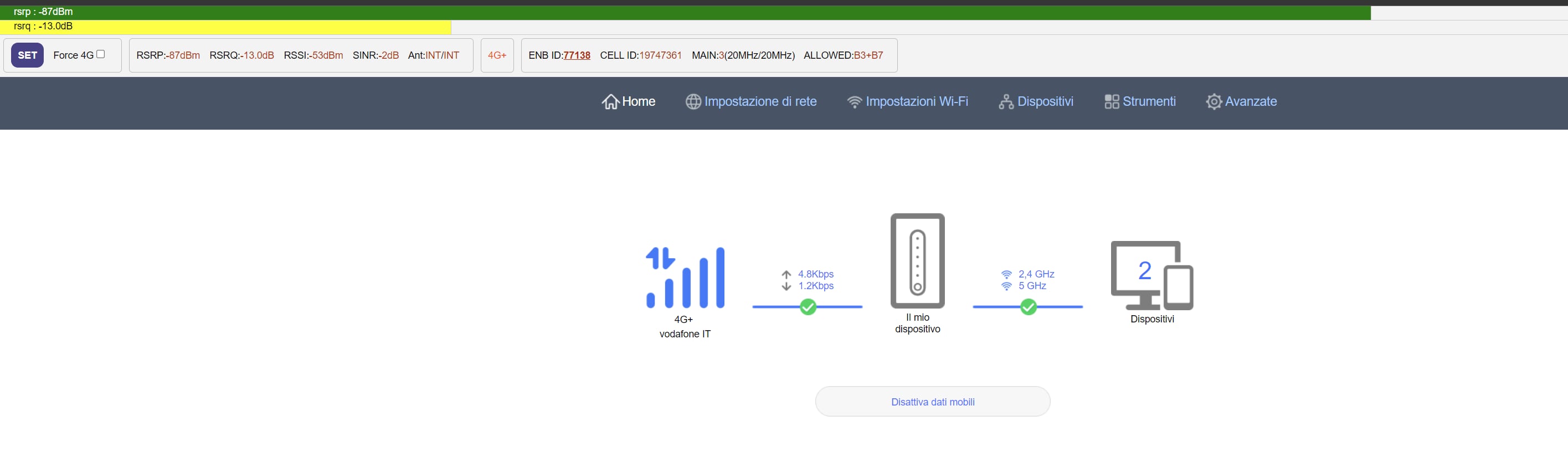Image resolution: width=1568 pixels, height=462 pixels.
Task: Click the router device icon
Action: 917,260
